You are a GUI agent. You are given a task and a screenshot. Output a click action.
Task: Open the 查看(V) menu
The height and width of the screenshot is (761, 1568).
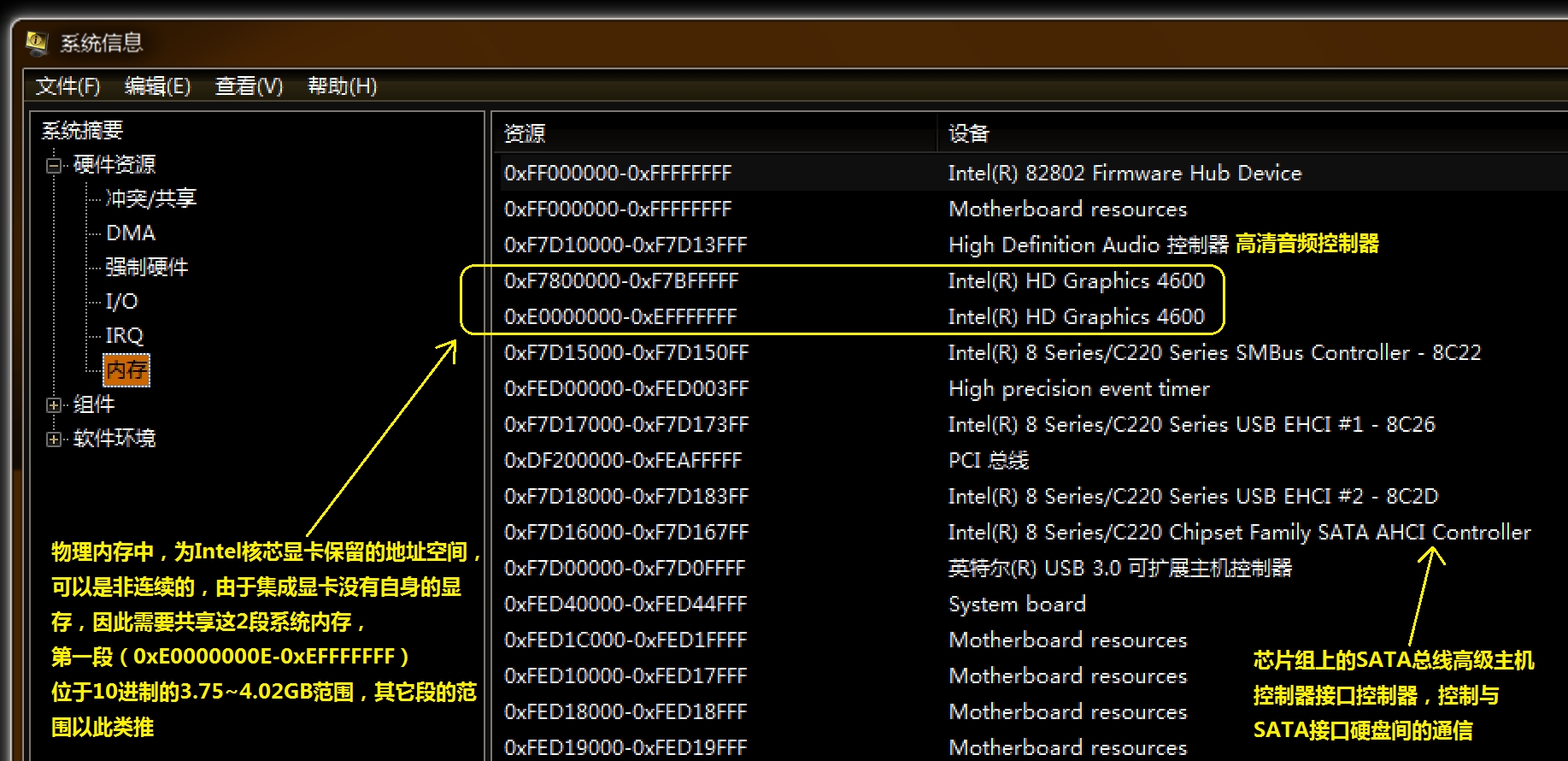point(249,86)
